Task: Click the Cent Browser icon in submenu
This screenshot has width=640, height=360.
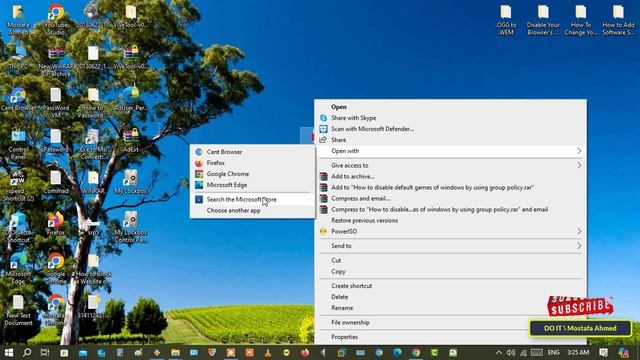Action: click(199, 152)
